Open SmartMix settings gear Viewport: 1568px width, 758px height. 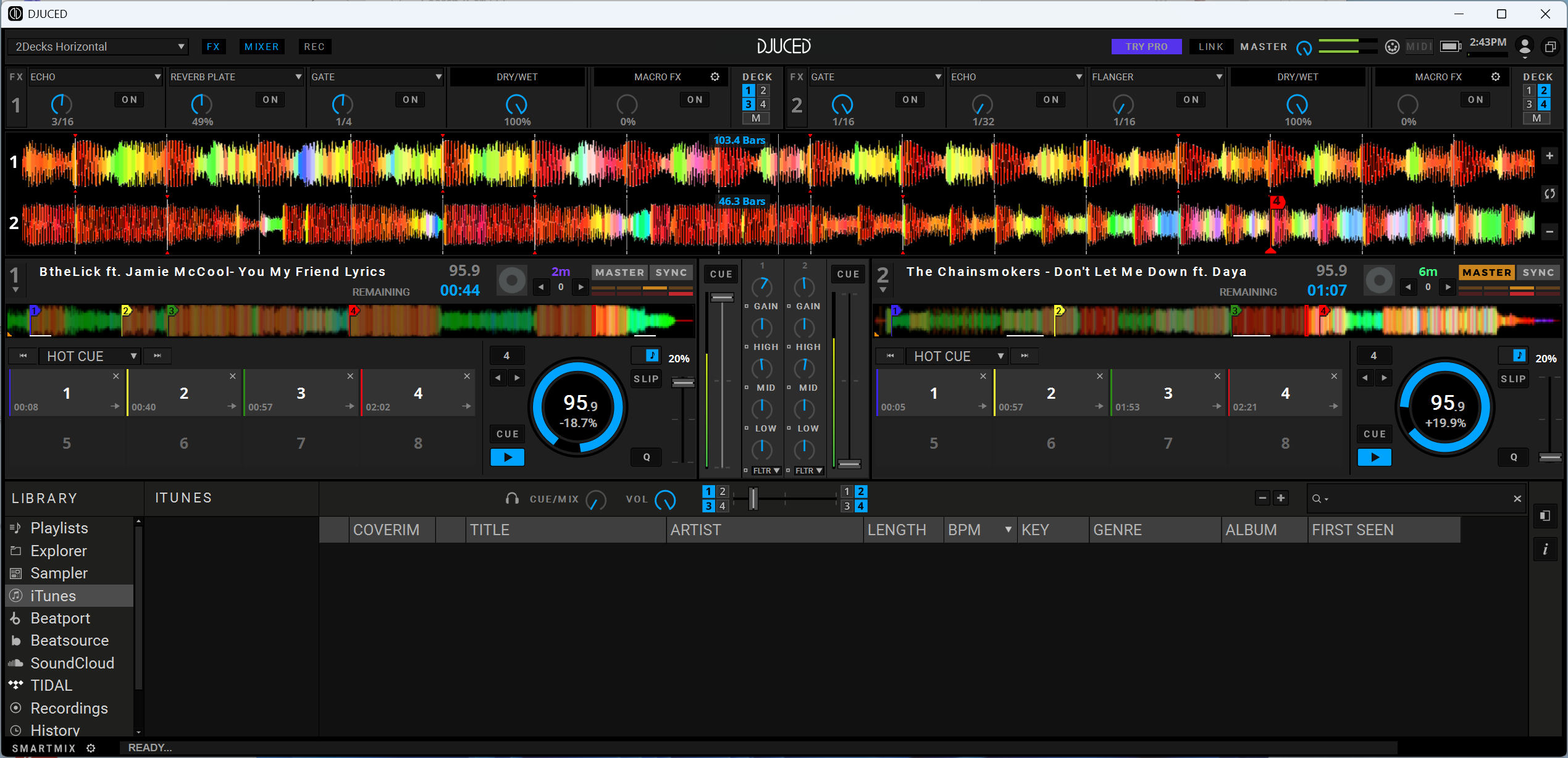[91, 748]
